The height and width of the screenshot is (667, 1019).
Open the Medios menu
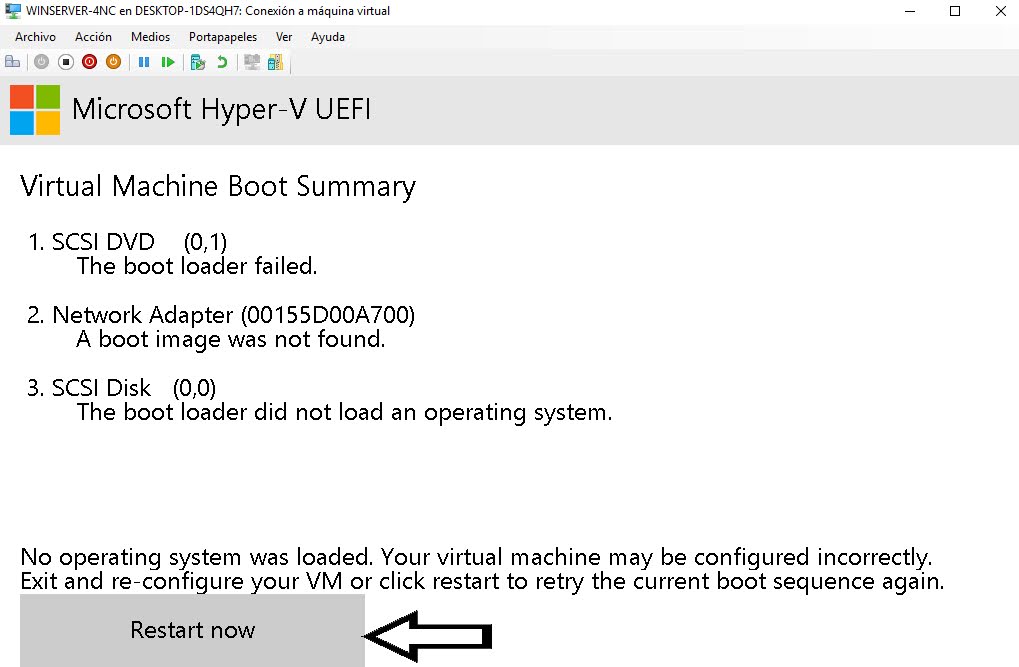[x=150, y=37]
